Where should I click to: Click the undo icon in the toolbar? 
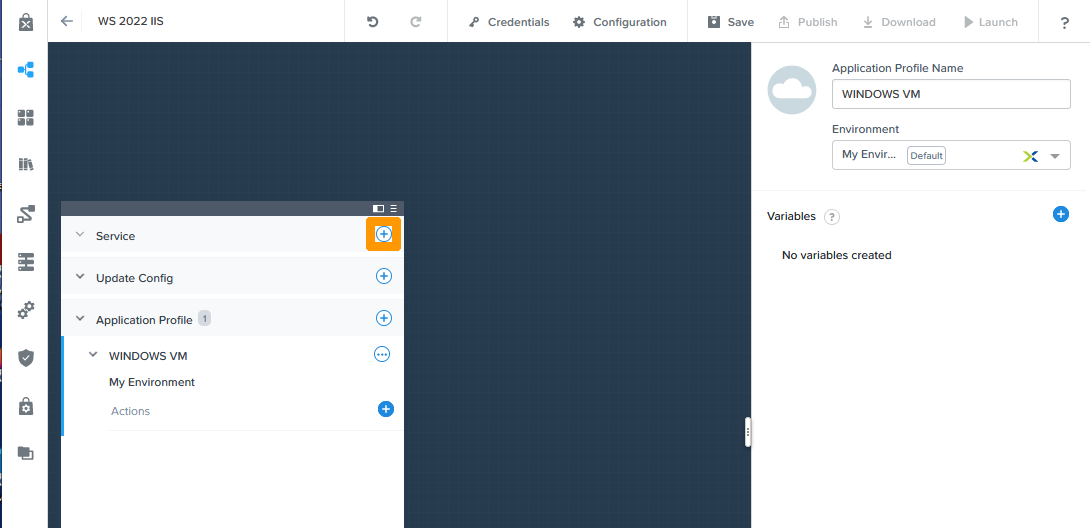pos(373,21)
